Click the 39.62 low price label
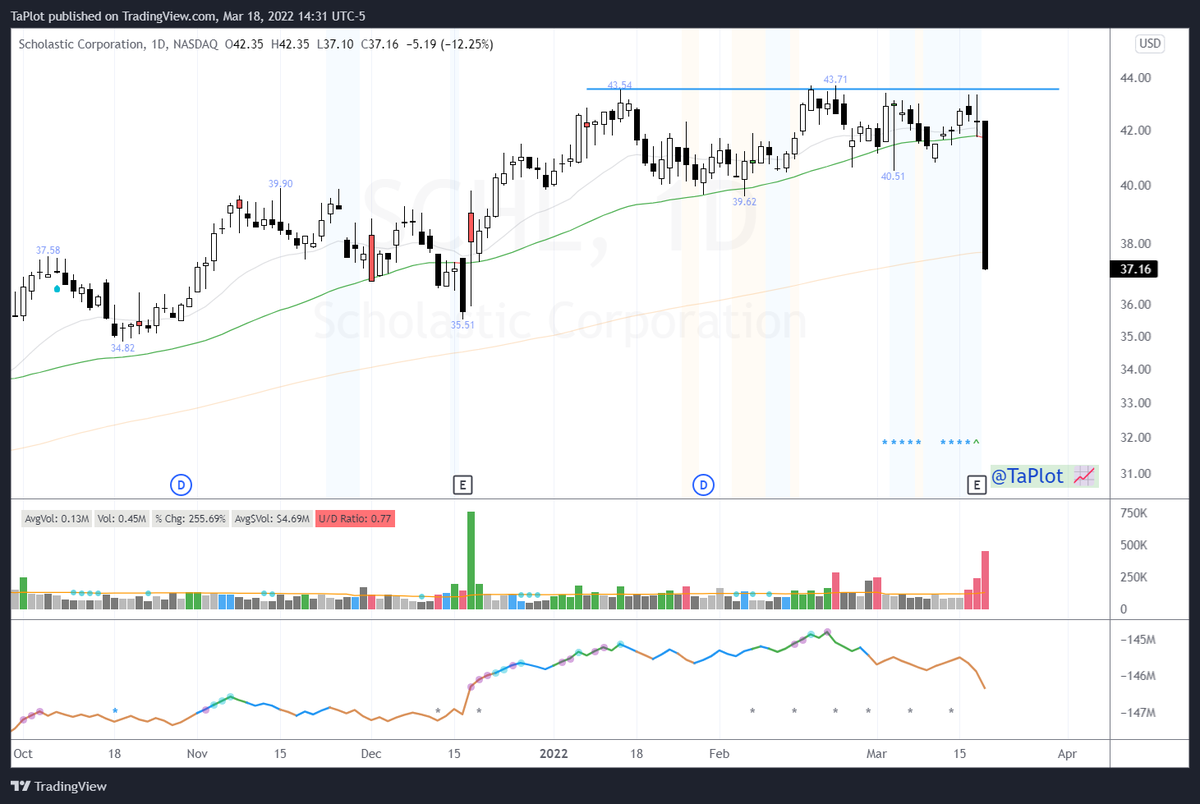This screenshot has width=1200, height=804. click(744, 201)
